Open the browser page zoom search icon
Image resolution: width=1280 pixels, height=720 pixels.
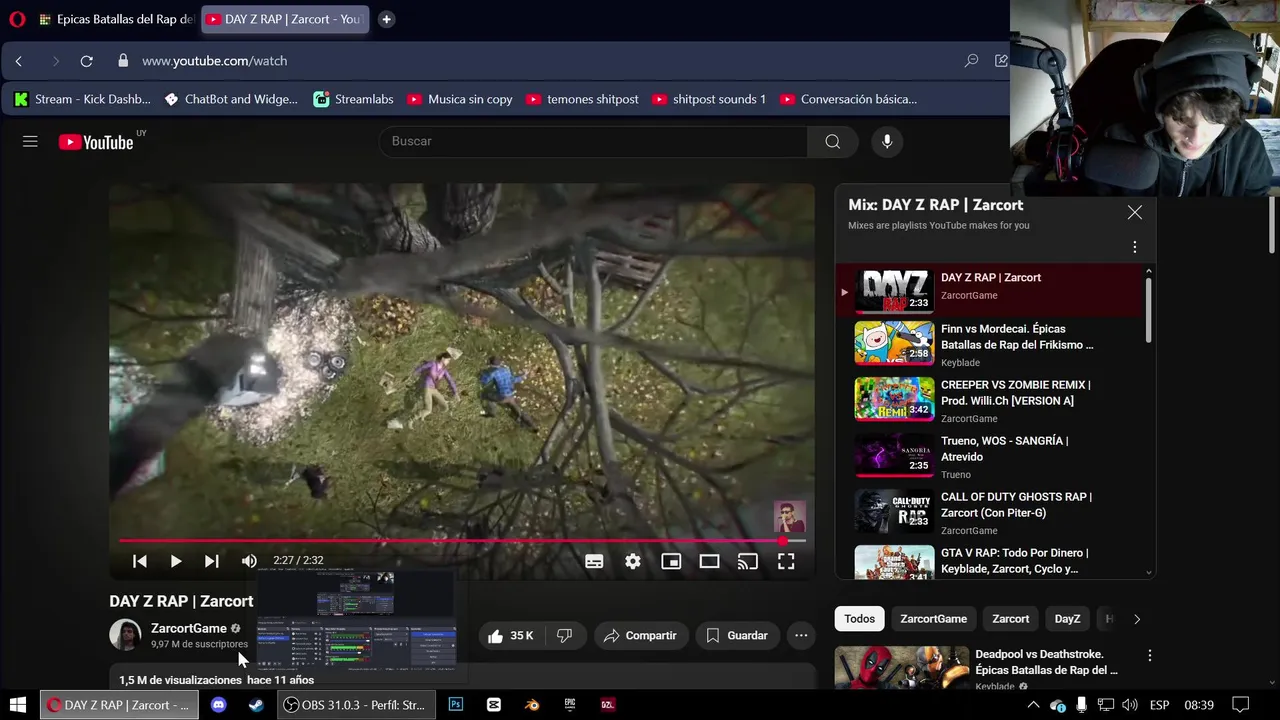[971, 61]
